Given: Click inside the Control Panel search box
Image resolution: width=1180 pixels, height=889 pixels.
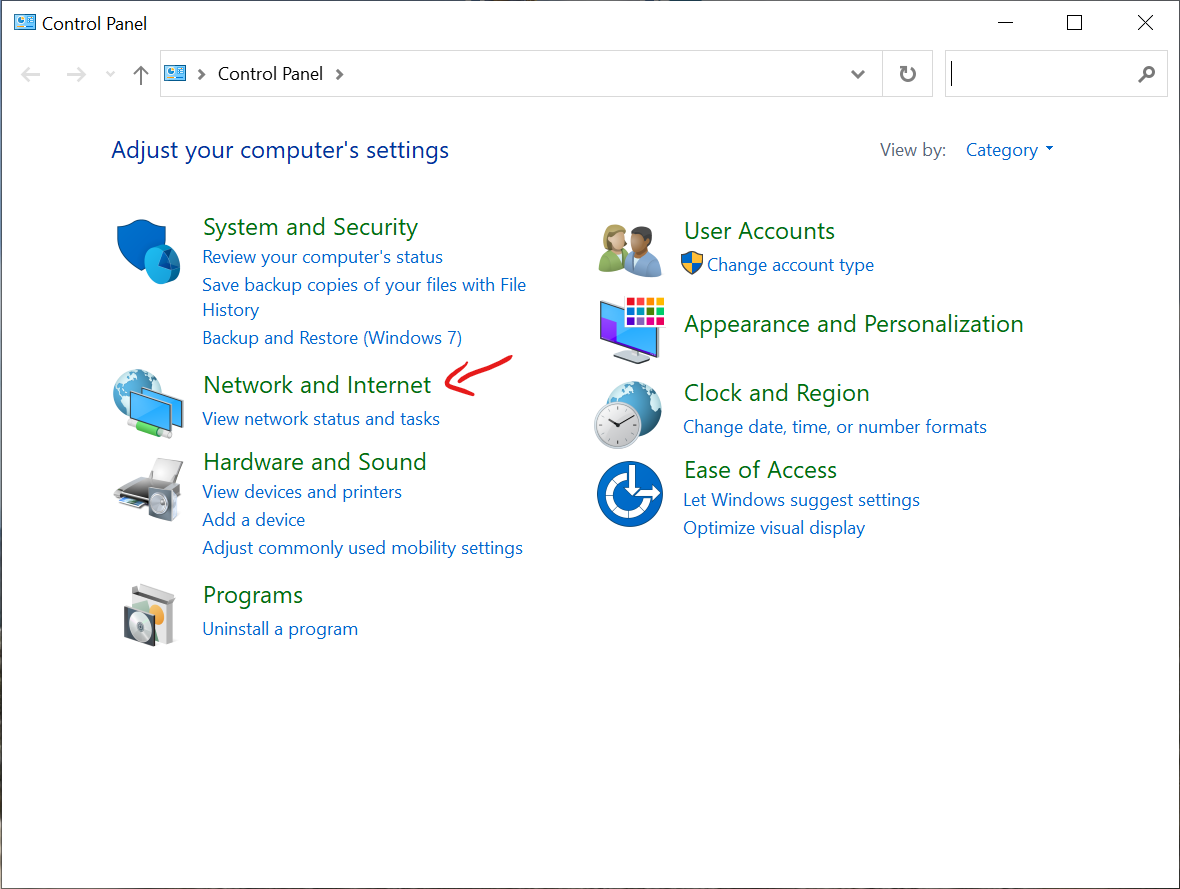Looking at the screenshot, I should pos(1040,74).
